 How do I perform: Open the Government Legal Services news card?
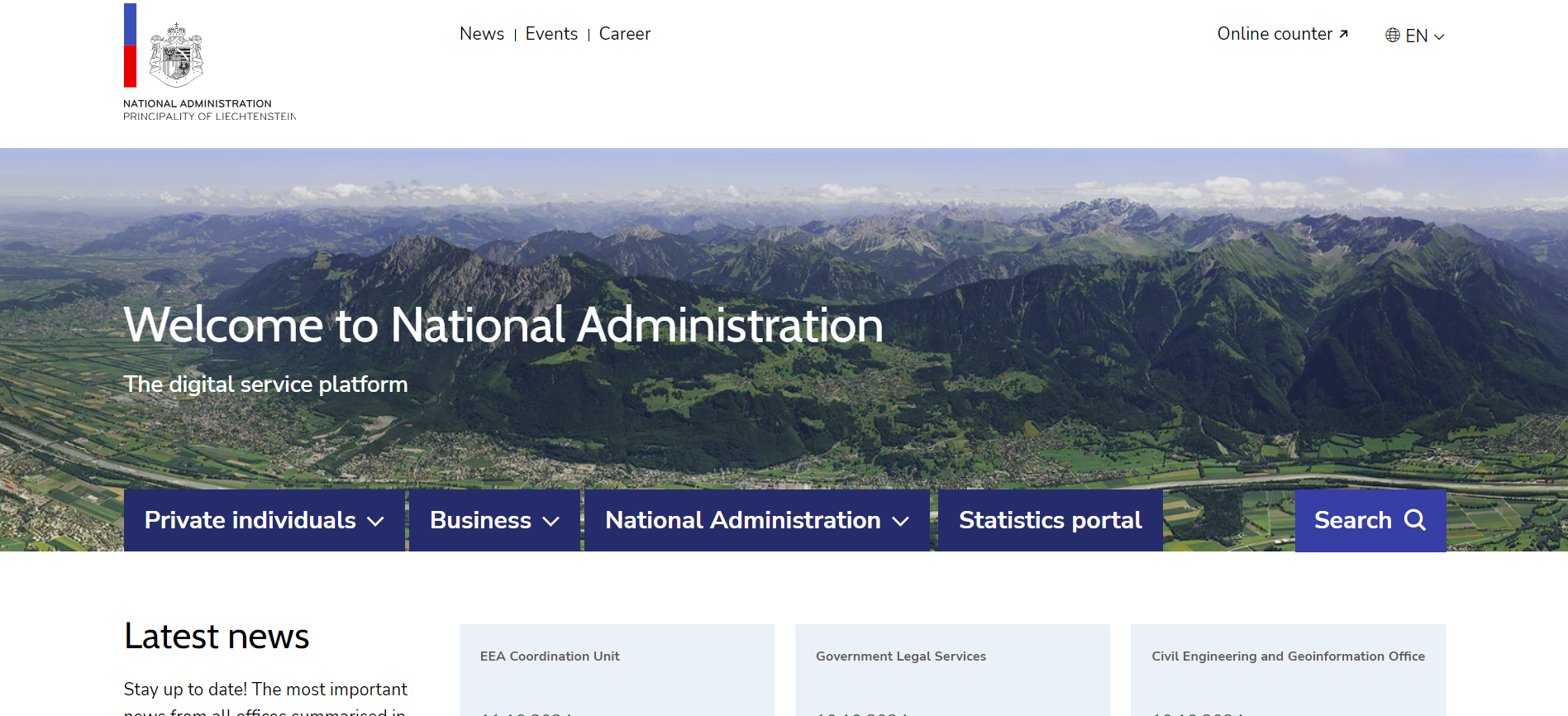[x=952, y=670]
